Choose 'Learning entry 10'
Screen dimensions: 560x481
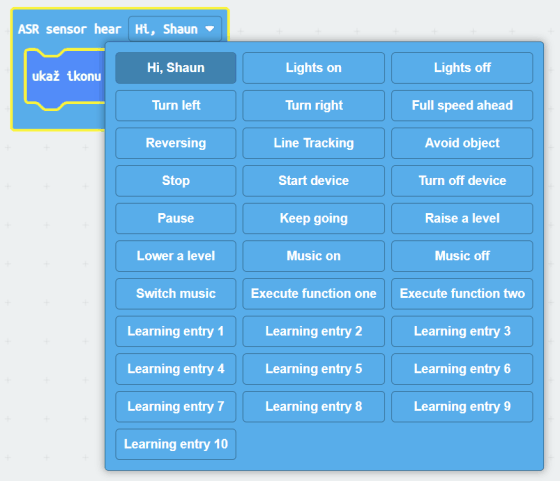pos(176,444)
